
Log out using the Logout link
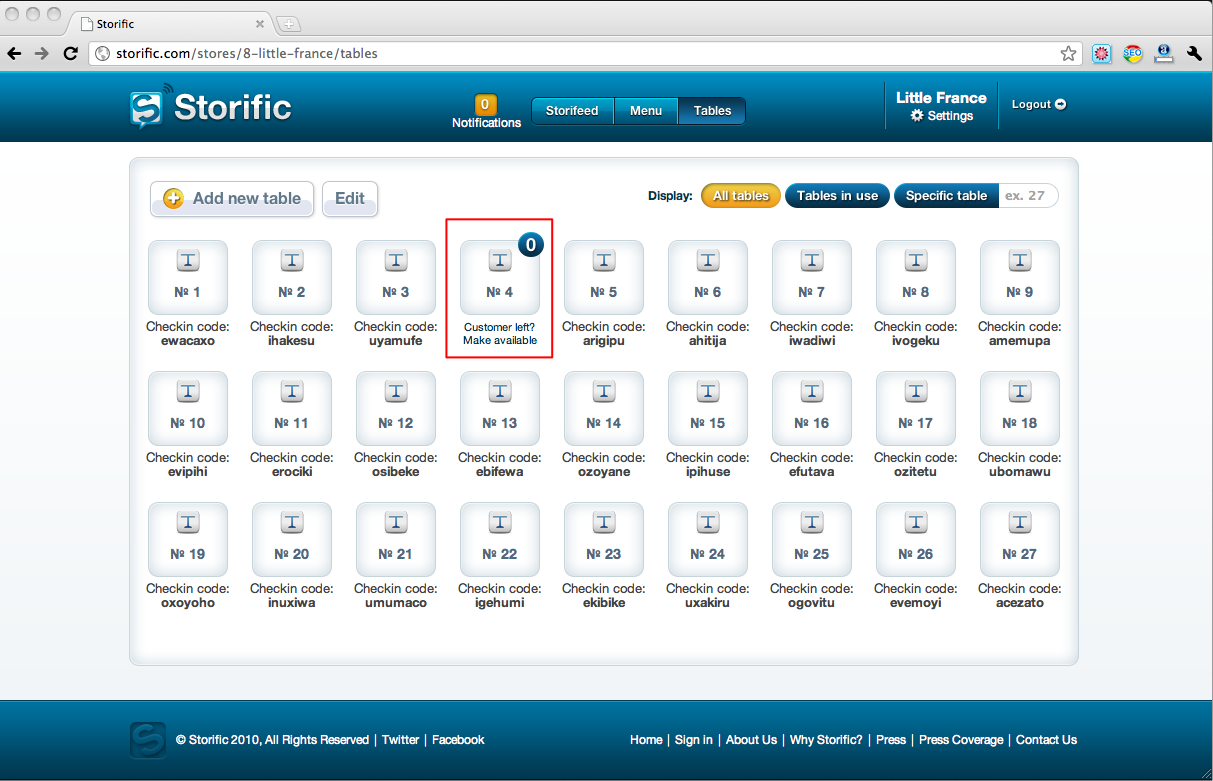click(1038, 104)
